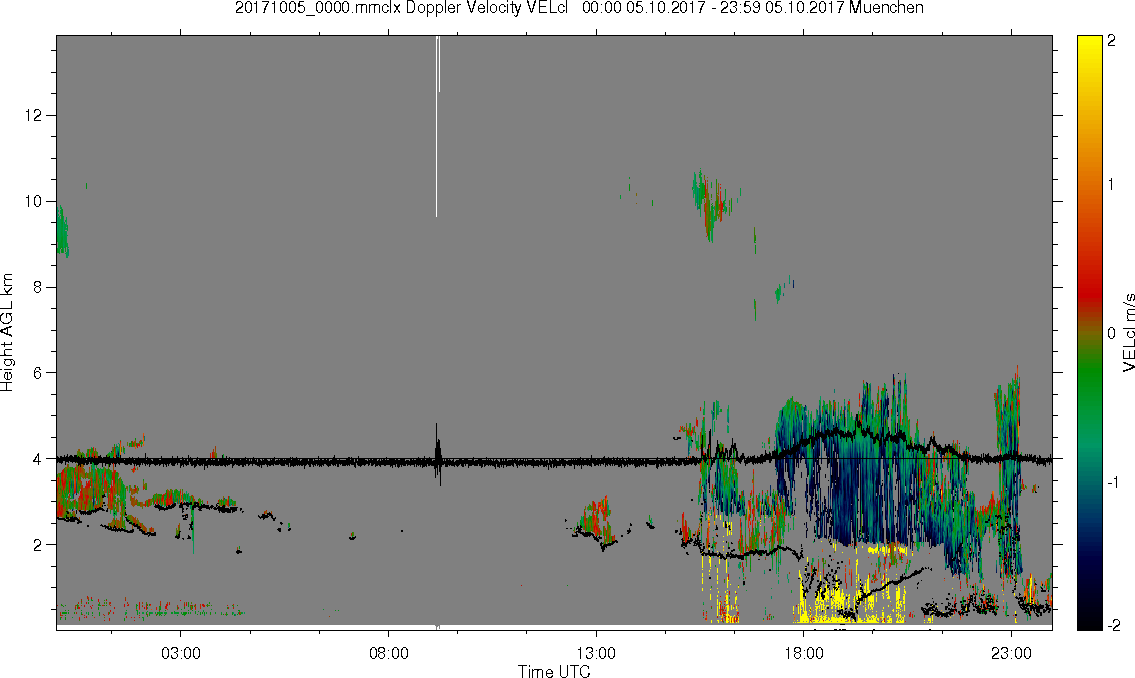Click the 8 km height tick label

coord(38,287)
